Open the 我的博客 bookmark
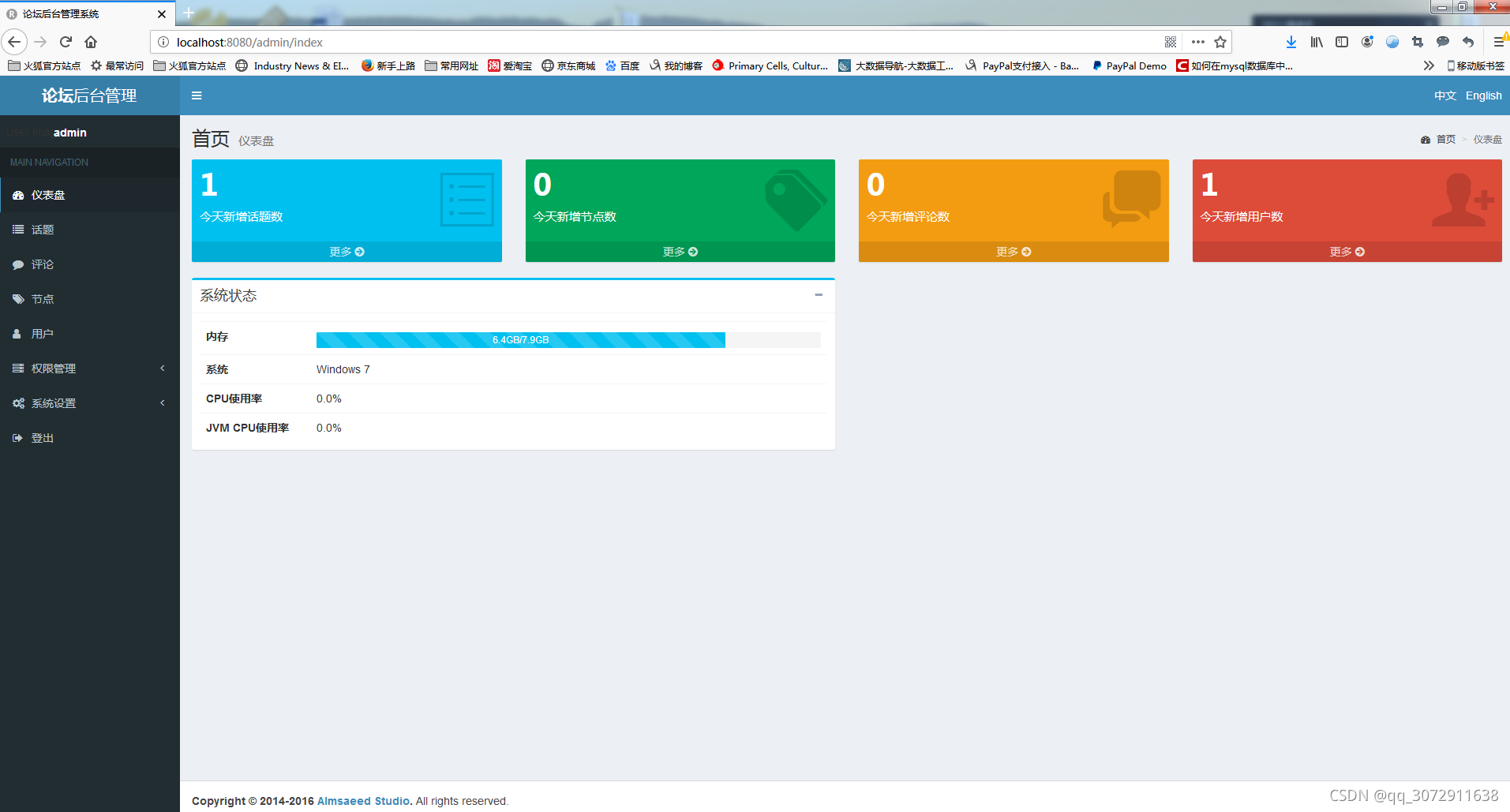Viewport: 1510px width, 812px height. tap(676, 65)
